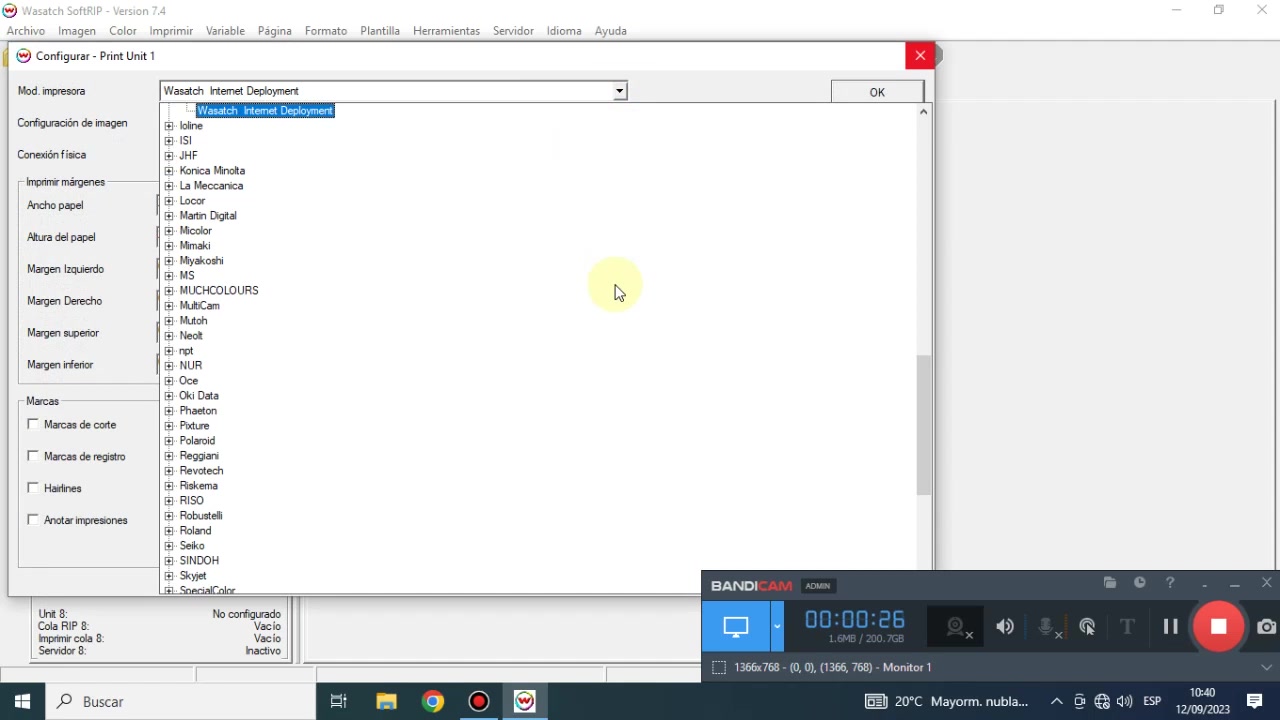Select the MUCHCOLOURS tree entry
This screenshot has width=1280, height=720.
click(x=219, y=291)
